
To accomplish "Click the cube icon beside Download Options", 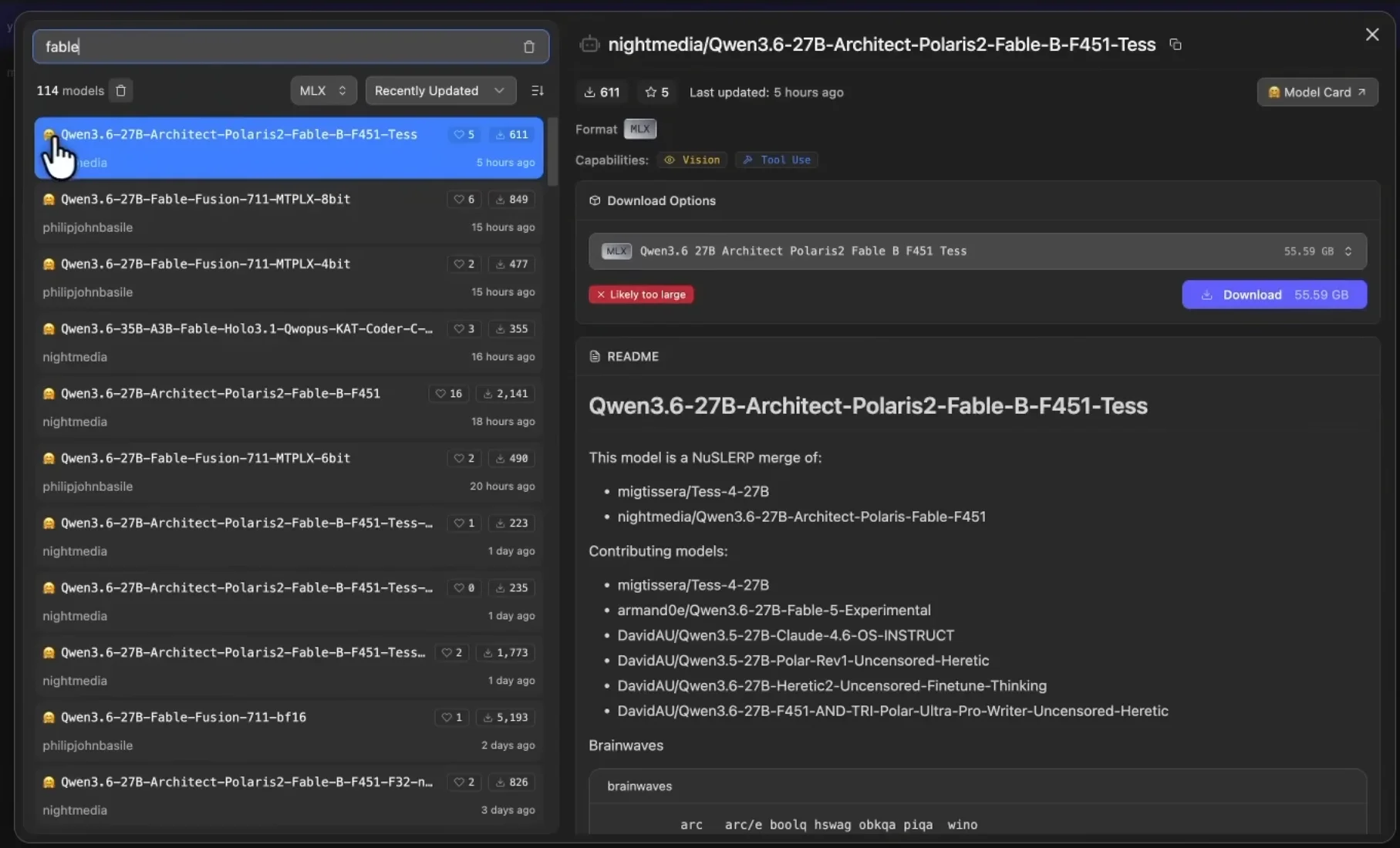I will click(595, 201).
